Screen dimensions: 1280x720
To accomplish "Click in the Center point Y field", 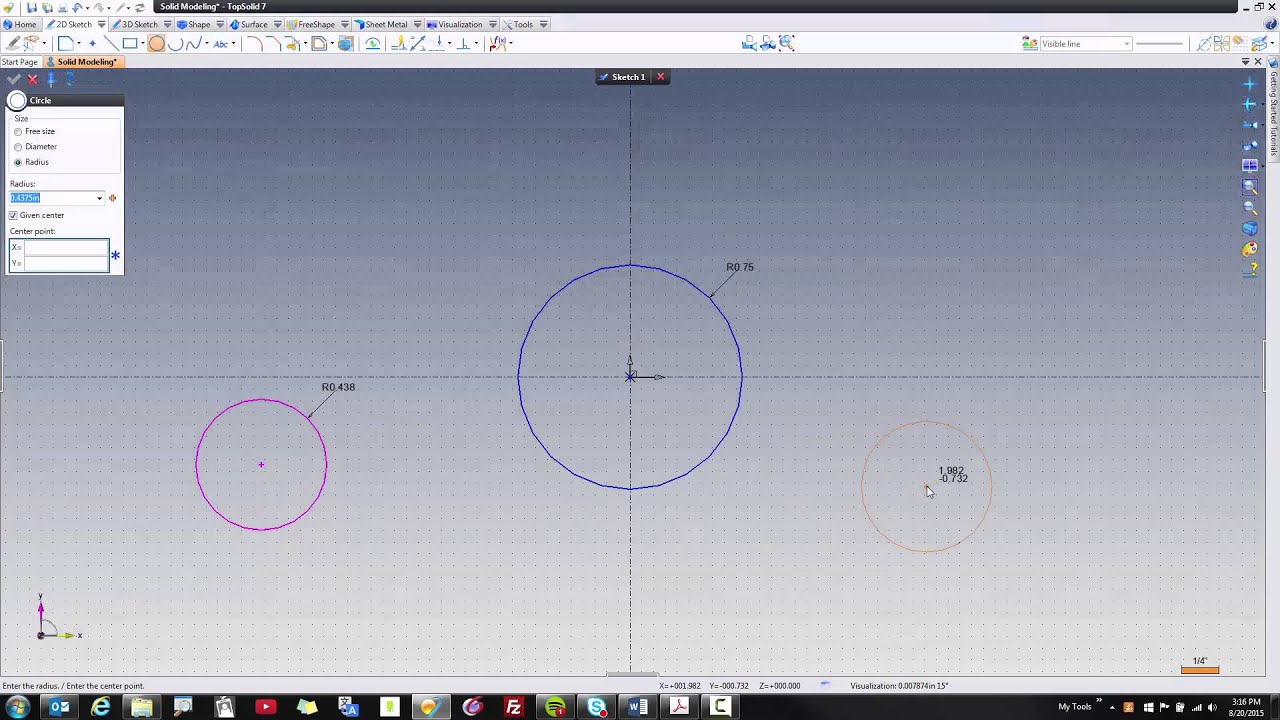I will pyautogui.click(x=66, y=263).
